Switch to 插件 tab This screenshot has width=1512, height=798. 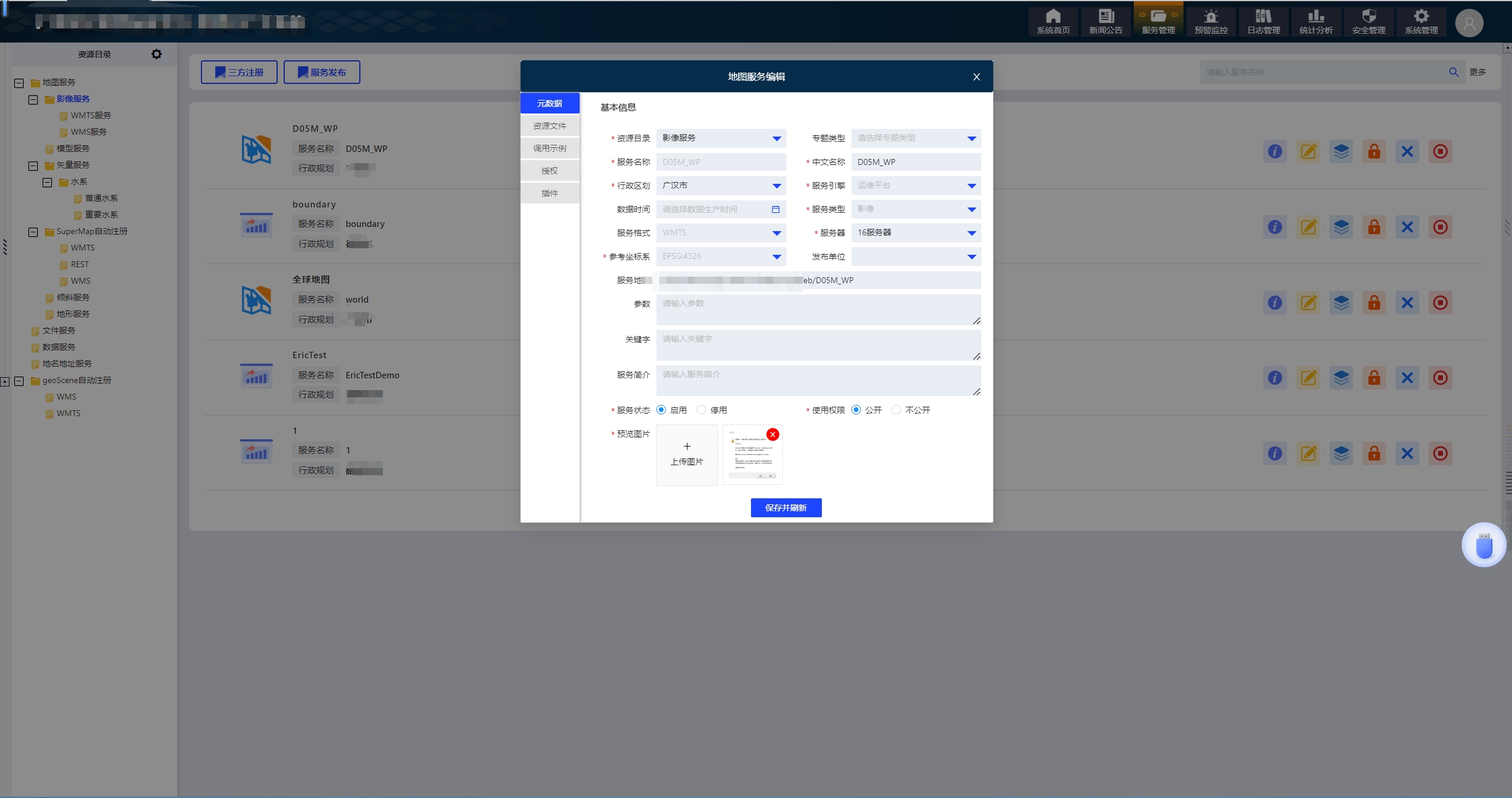pyautogui.click(x=549, y=193)
